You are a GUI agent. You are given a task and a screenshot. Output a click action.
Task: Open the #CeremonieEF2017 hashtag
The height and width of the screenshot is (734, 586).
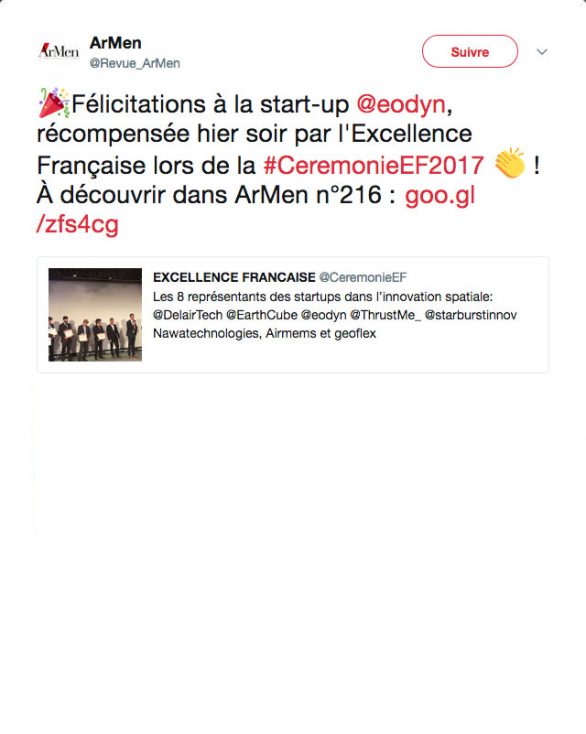click(x=374, y=165)
